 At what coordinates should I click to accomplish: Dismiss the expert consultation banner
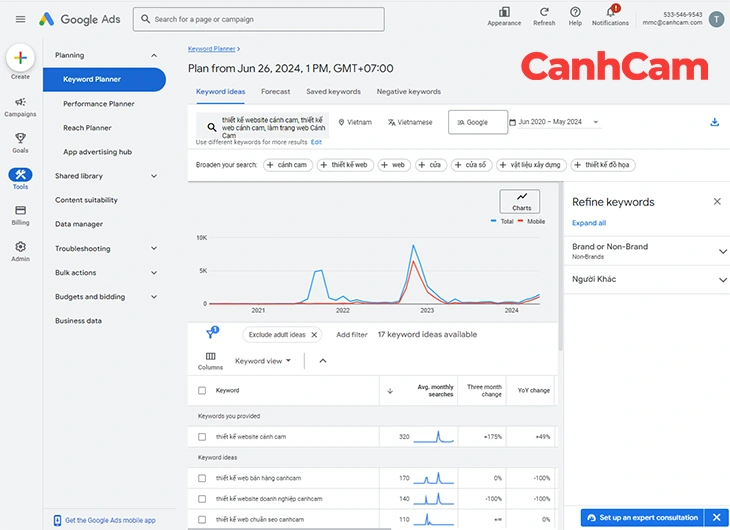[x=716, y=517]
